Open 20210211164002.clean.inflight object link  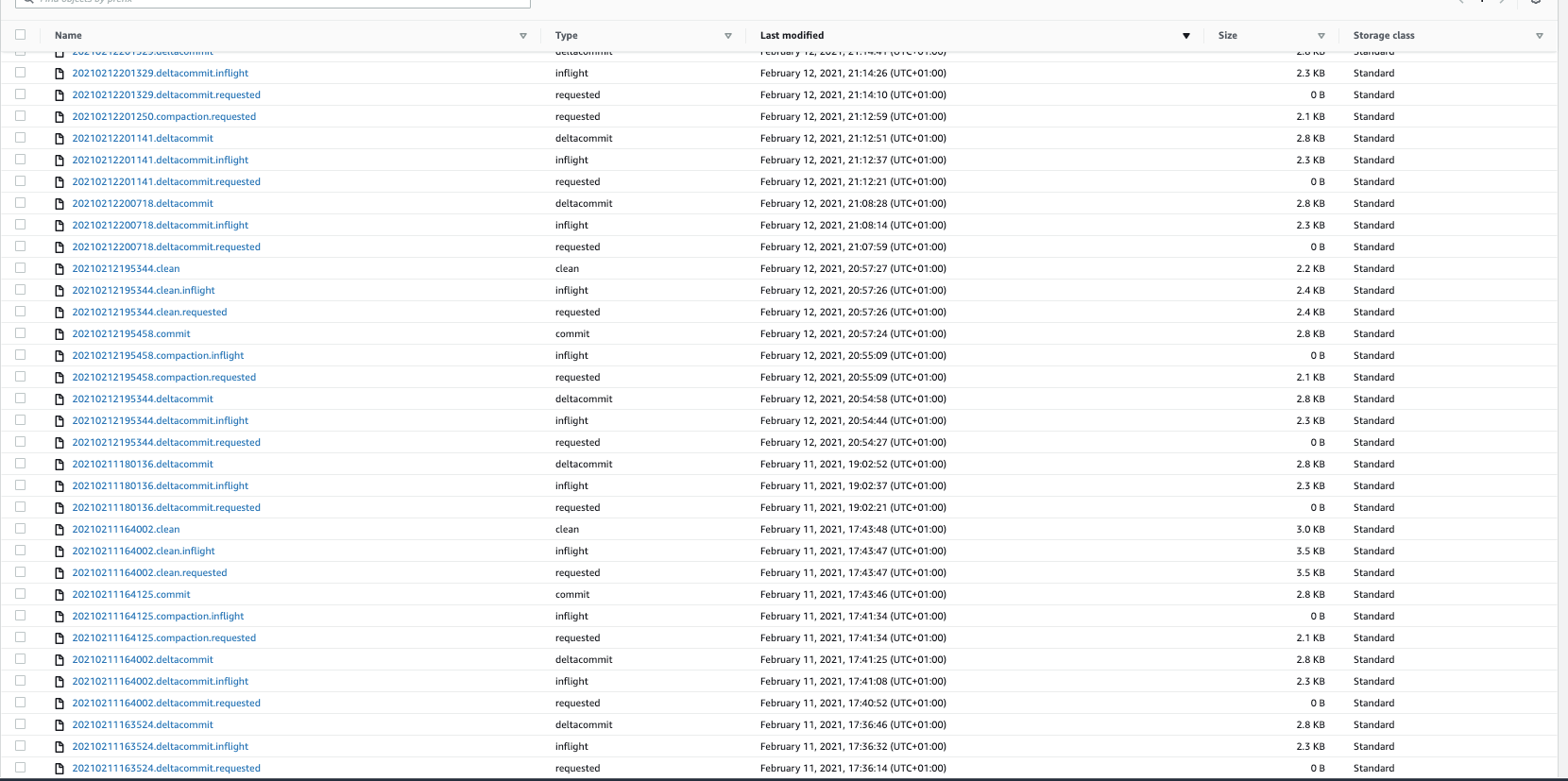[x=144, y=552]
